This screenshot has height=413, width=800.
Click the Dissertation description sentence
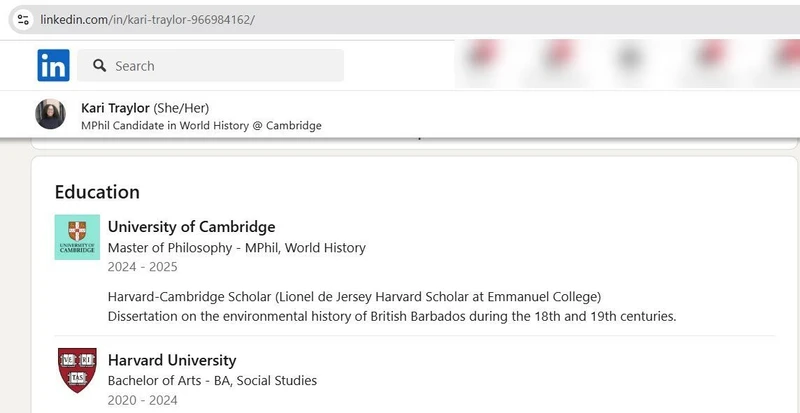[392, 316]
